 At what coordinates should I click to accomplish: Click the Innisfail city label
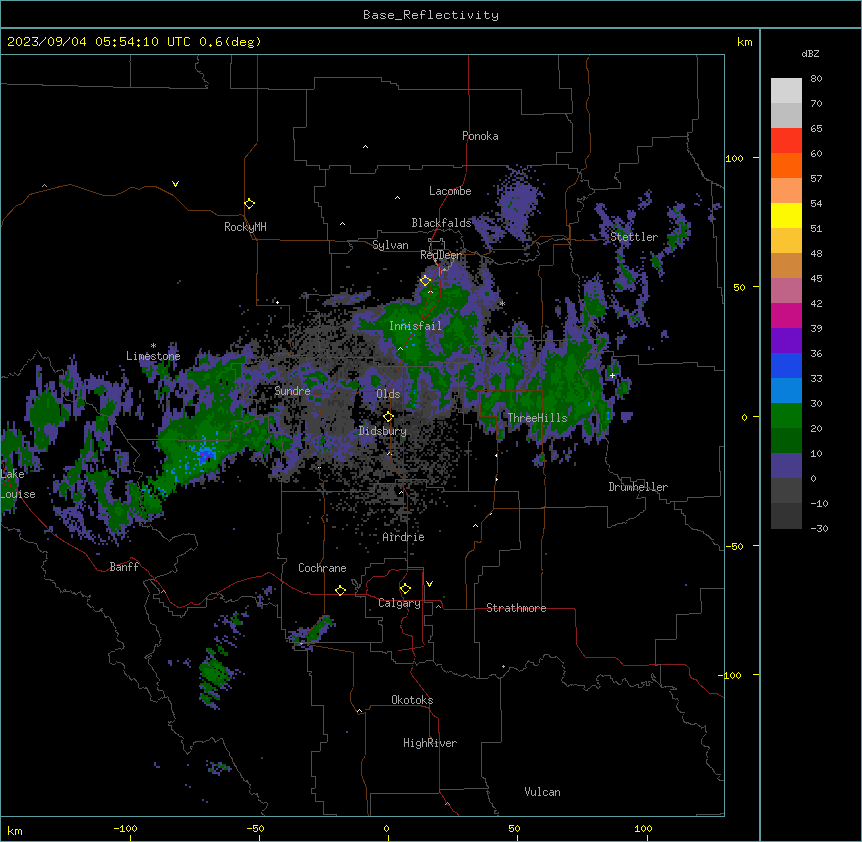[x=415, y=326]
